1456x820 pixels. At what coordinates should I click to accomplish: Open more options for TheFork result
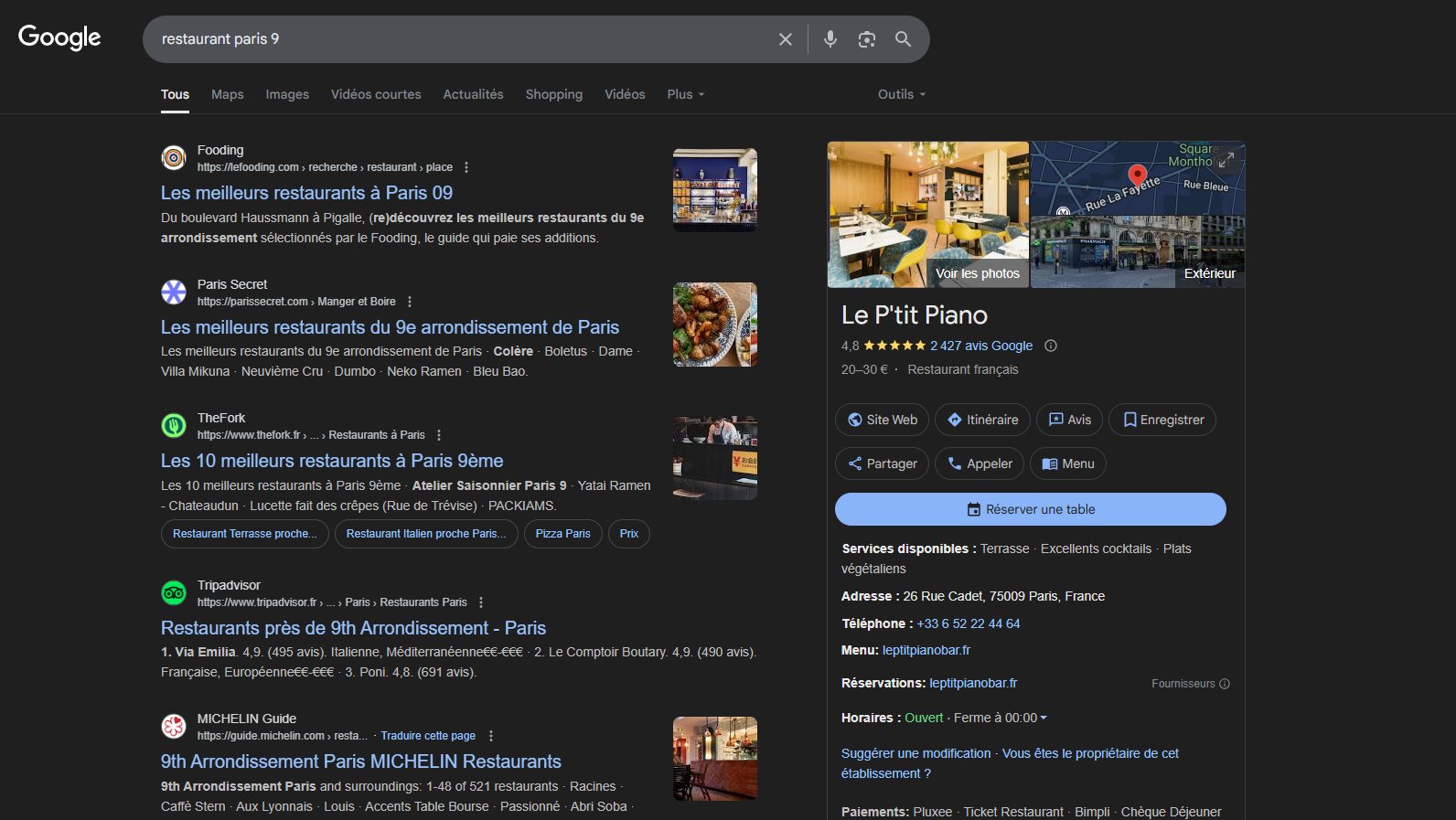pos(439,435)
